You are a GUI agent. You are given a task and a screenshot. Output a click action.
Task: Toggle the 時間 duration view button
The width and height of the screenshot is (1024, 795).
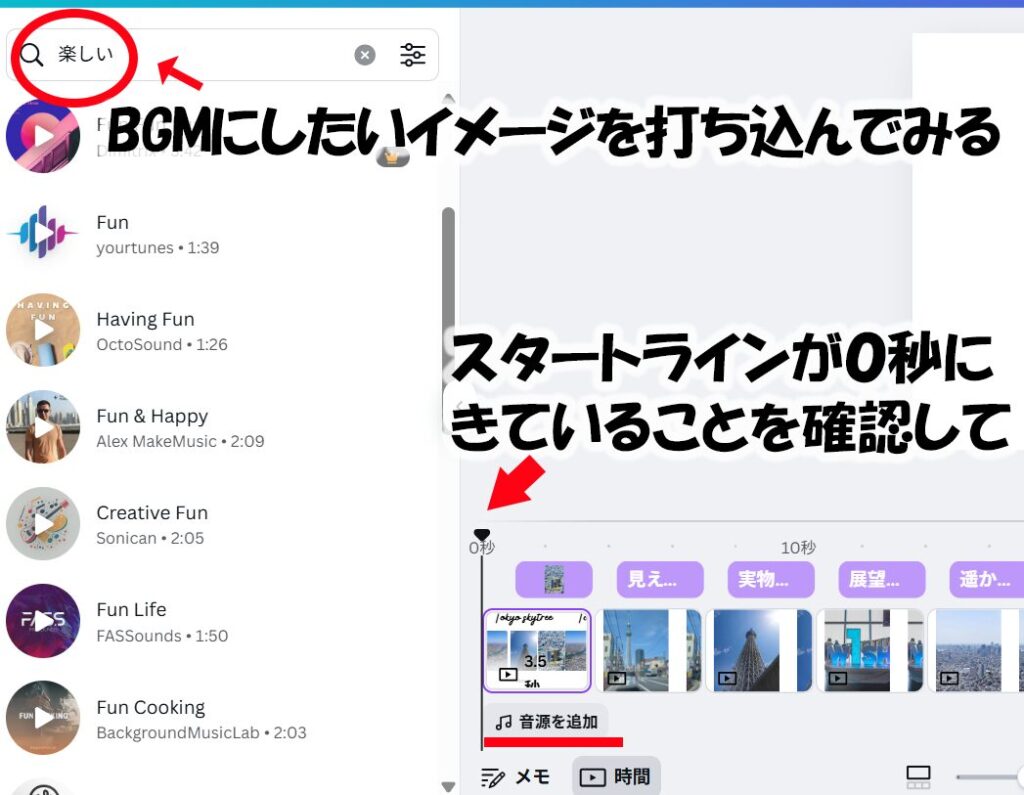[616, 777]
